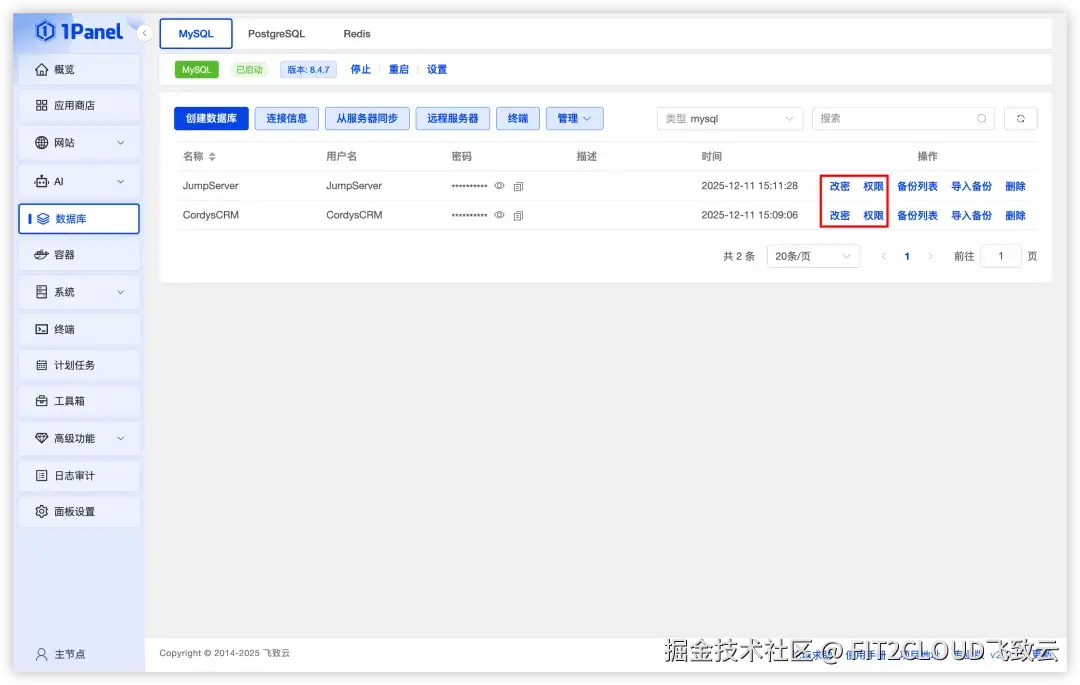
Task: Switch to the PostgreSQL tab
Action: 276,34
